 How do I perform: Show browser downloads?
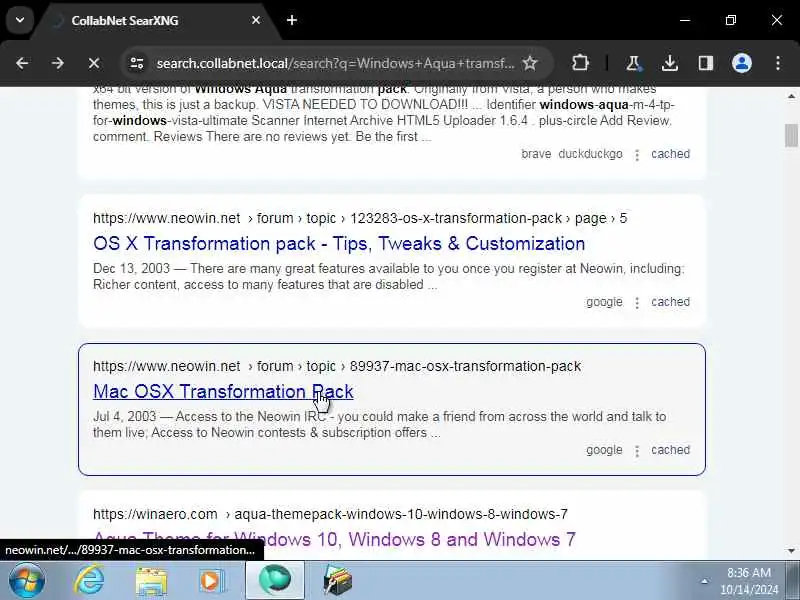click(669, 63)
